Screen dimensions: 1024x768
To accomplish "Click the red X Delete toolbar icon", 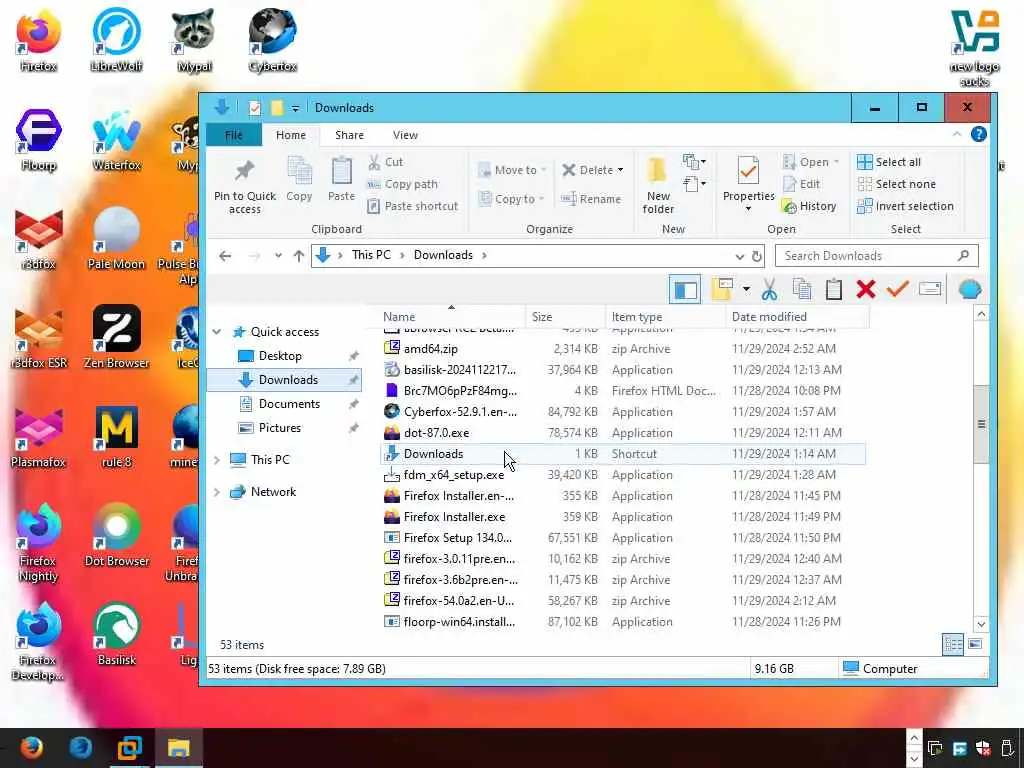I will (865, 289).
